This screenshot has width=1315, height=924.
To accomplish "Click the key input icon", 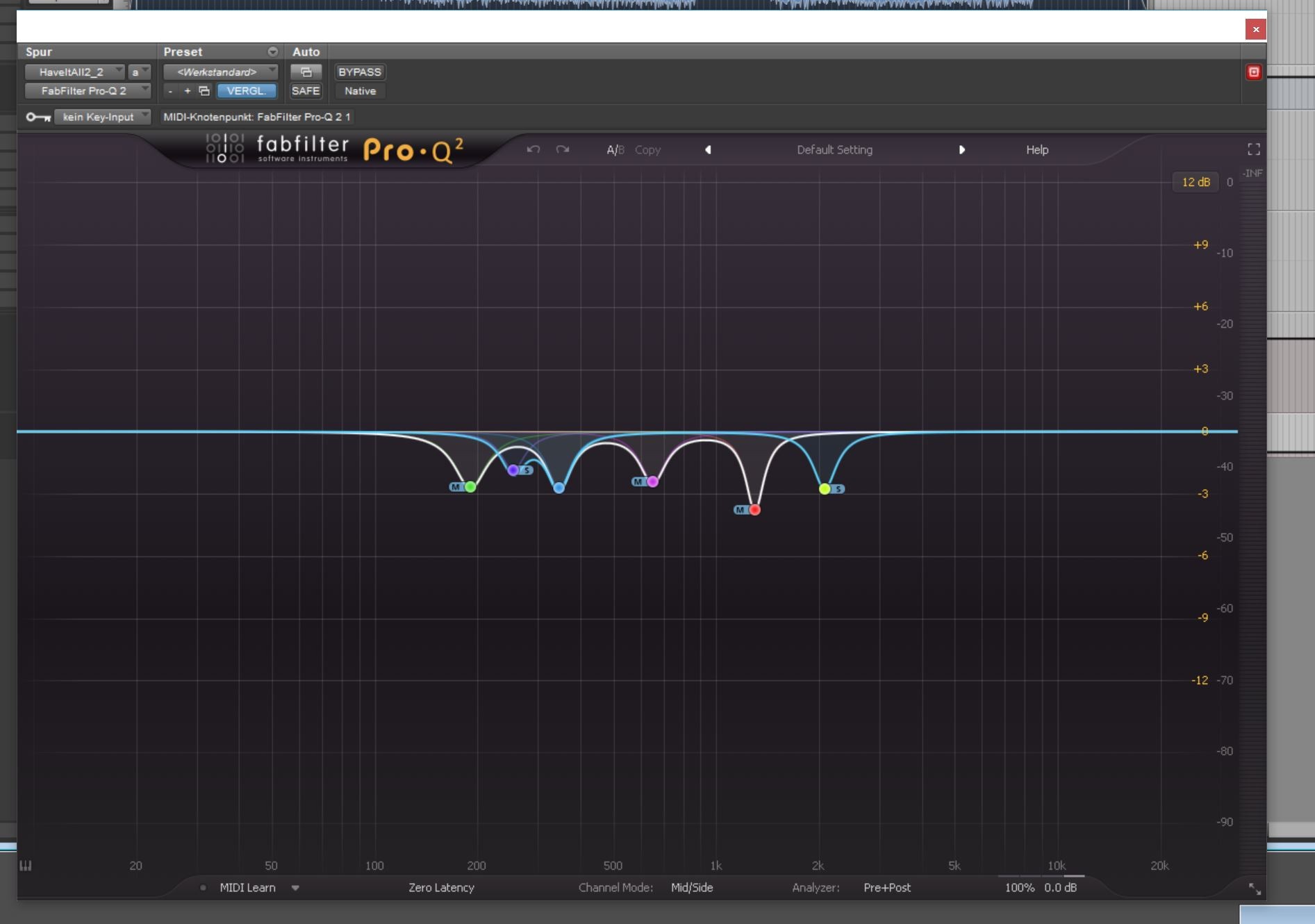I will (x=38, y=117).
